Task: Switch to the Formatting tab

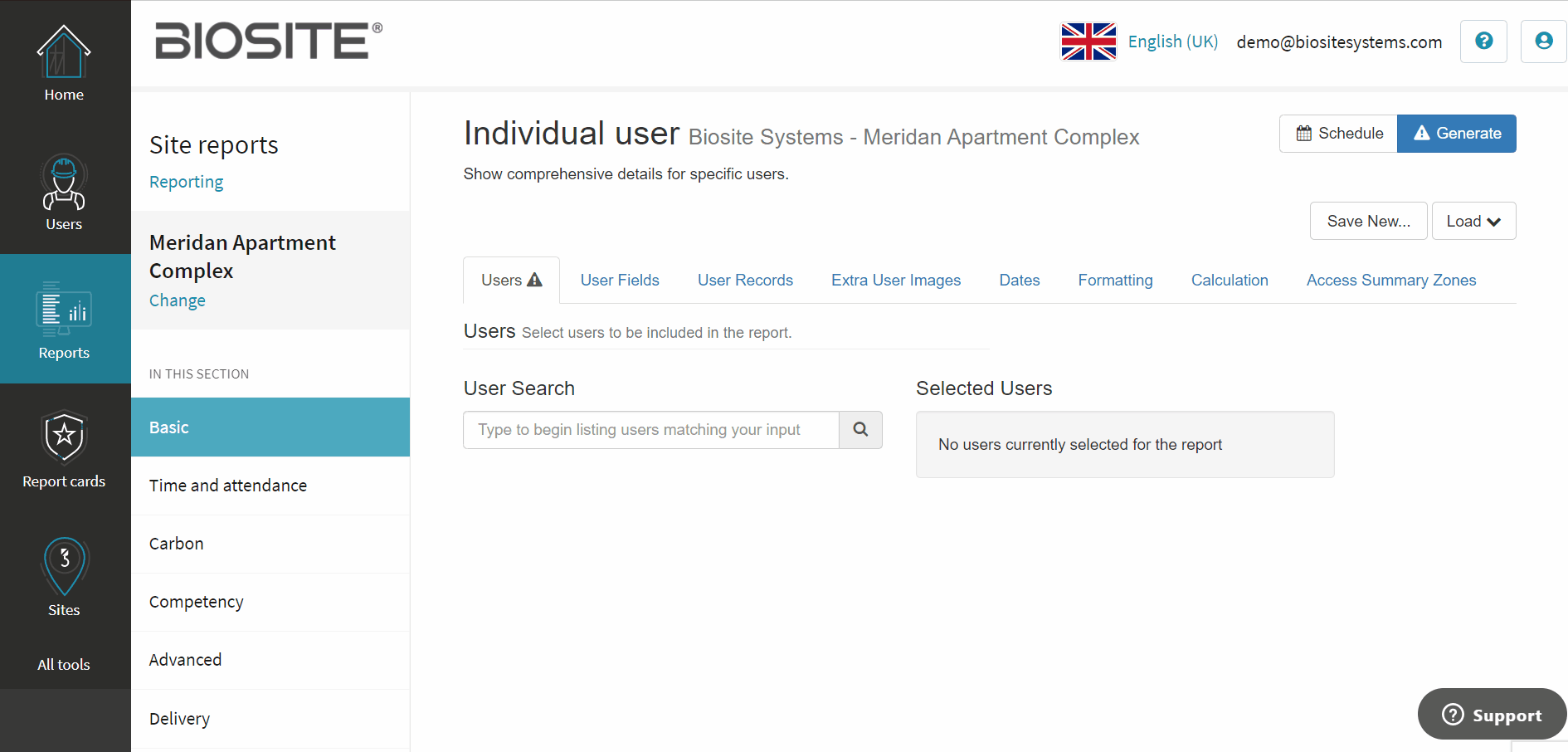Action: pyautogui.click(x=1115, y=281)
